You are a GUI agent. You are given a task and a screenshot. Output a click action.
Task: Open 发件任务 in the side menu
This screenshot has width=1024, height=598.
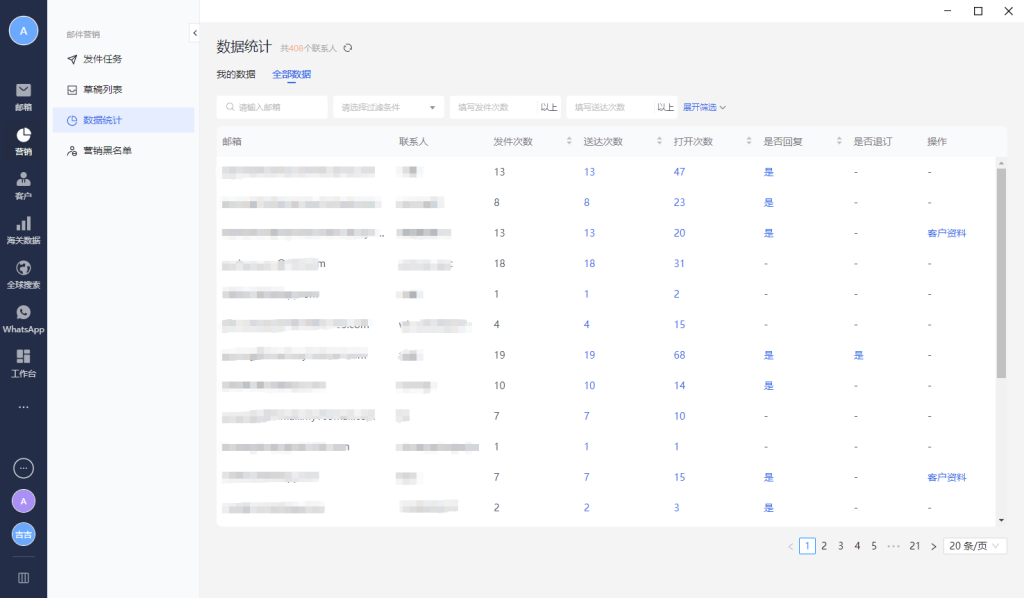(x=102, y=59)
